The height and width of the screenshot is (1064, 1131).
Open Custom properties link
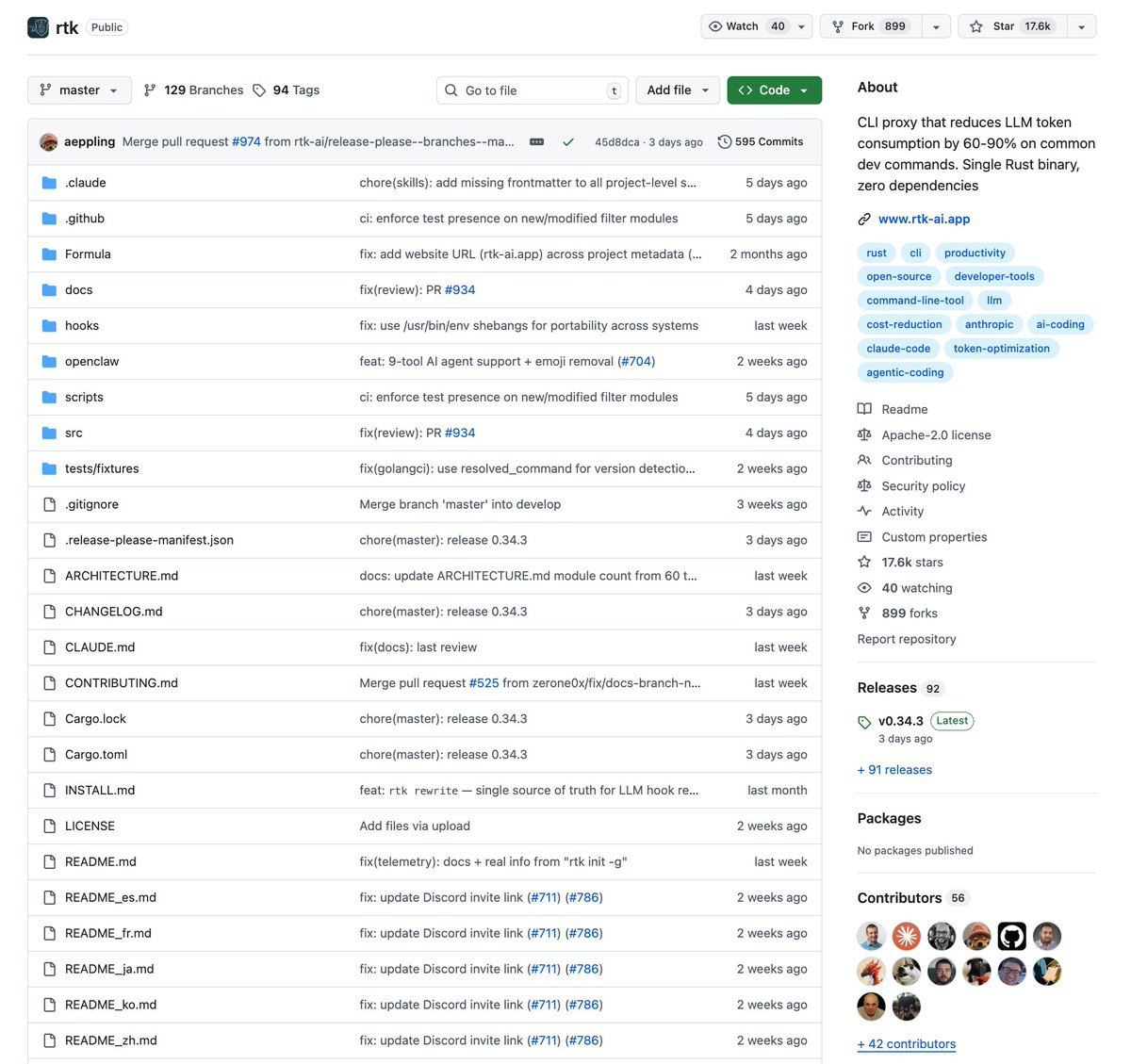click(934, 537)
